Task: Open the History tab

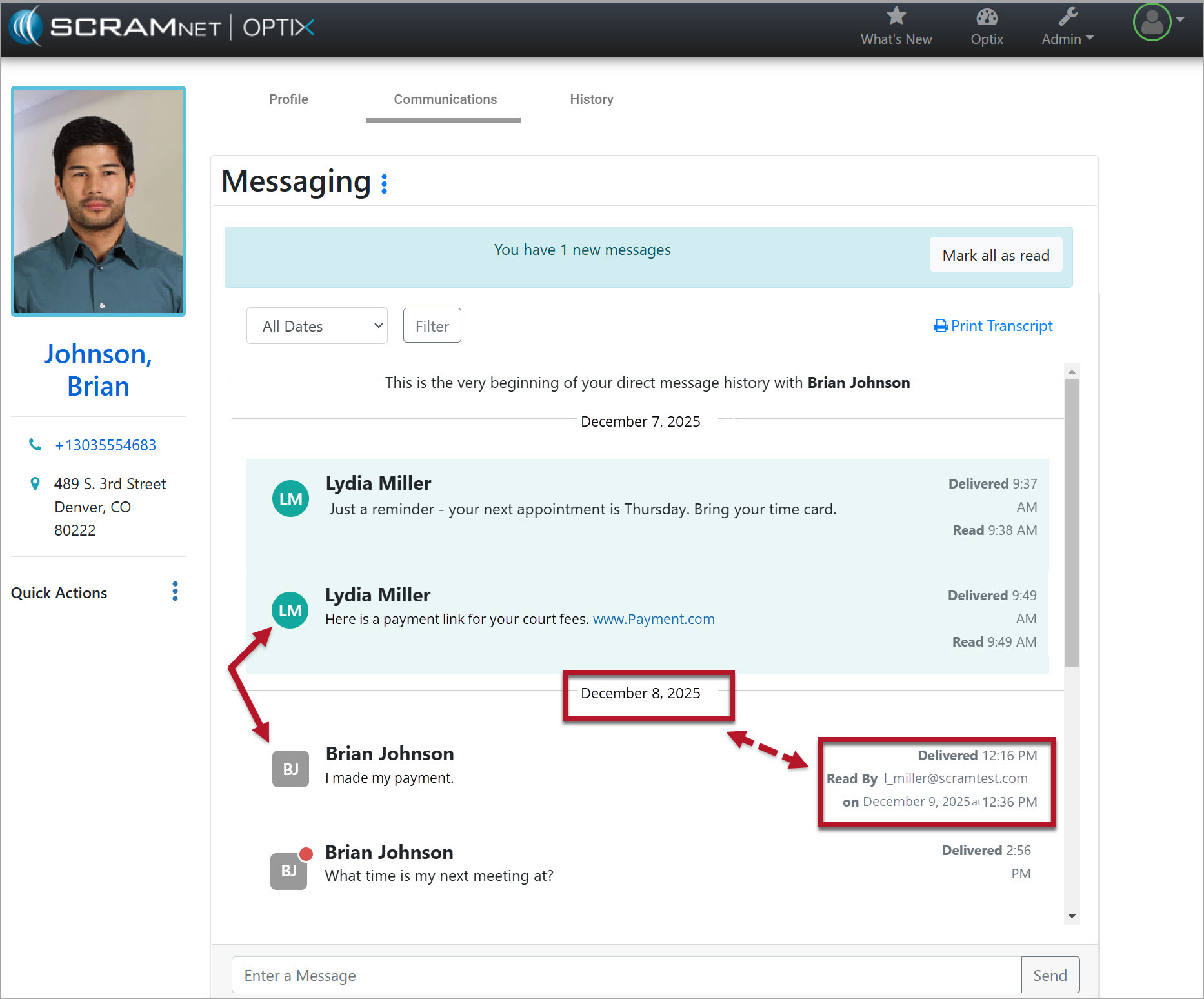Action: [591, 99]
